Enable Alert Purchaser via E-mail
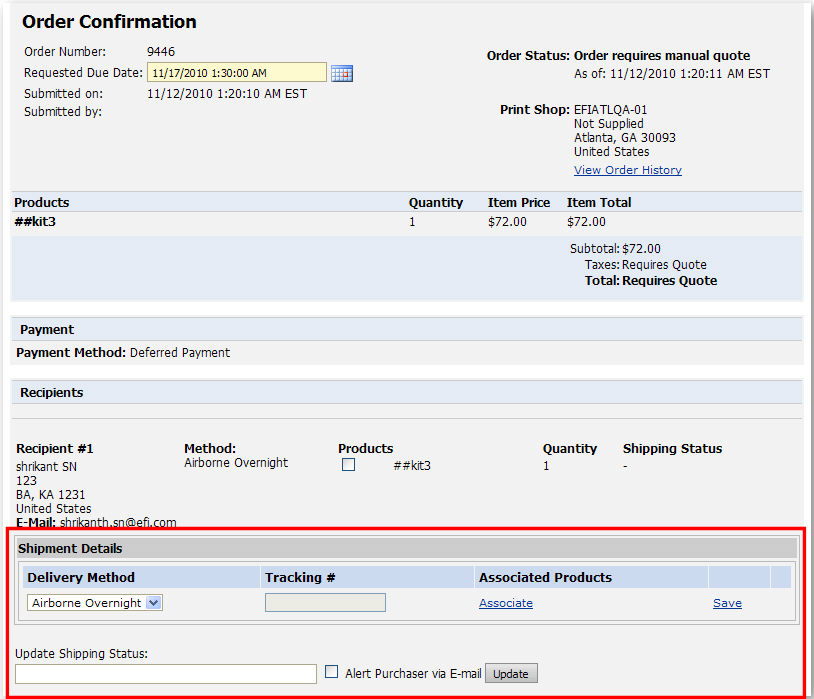This screenshot has width=814, height=699. coord(332,673)
